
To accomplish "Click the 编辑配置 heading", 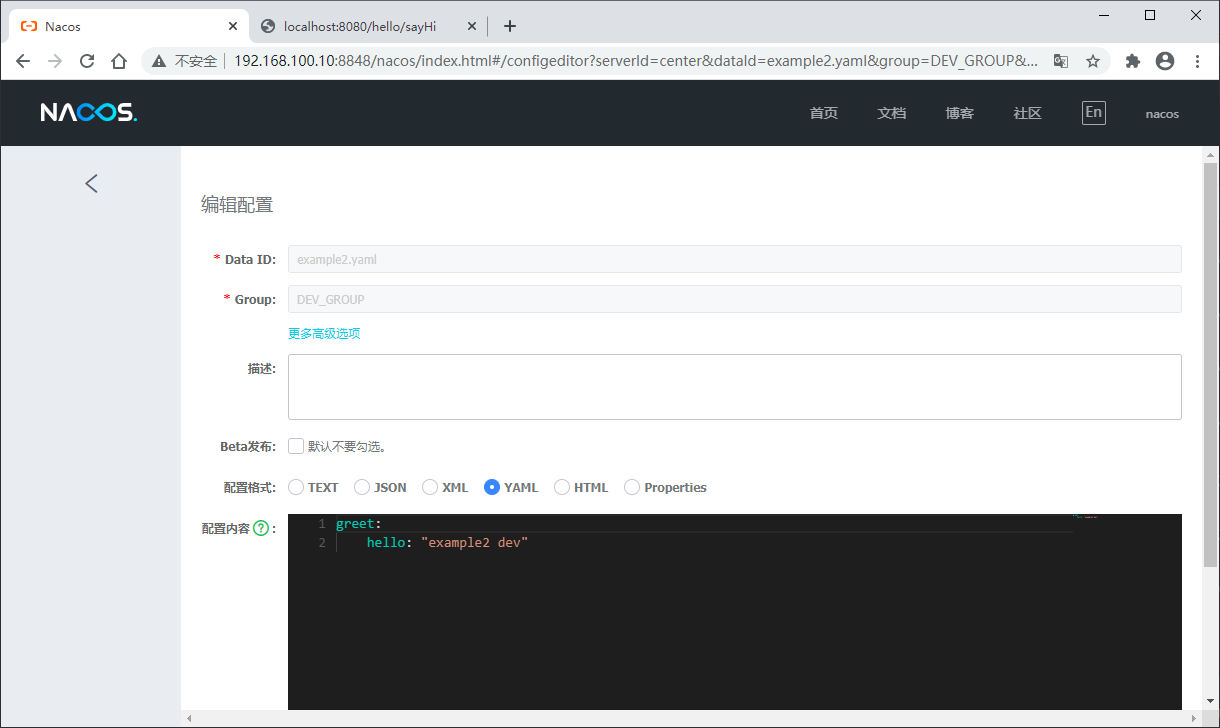I will 237,205.
